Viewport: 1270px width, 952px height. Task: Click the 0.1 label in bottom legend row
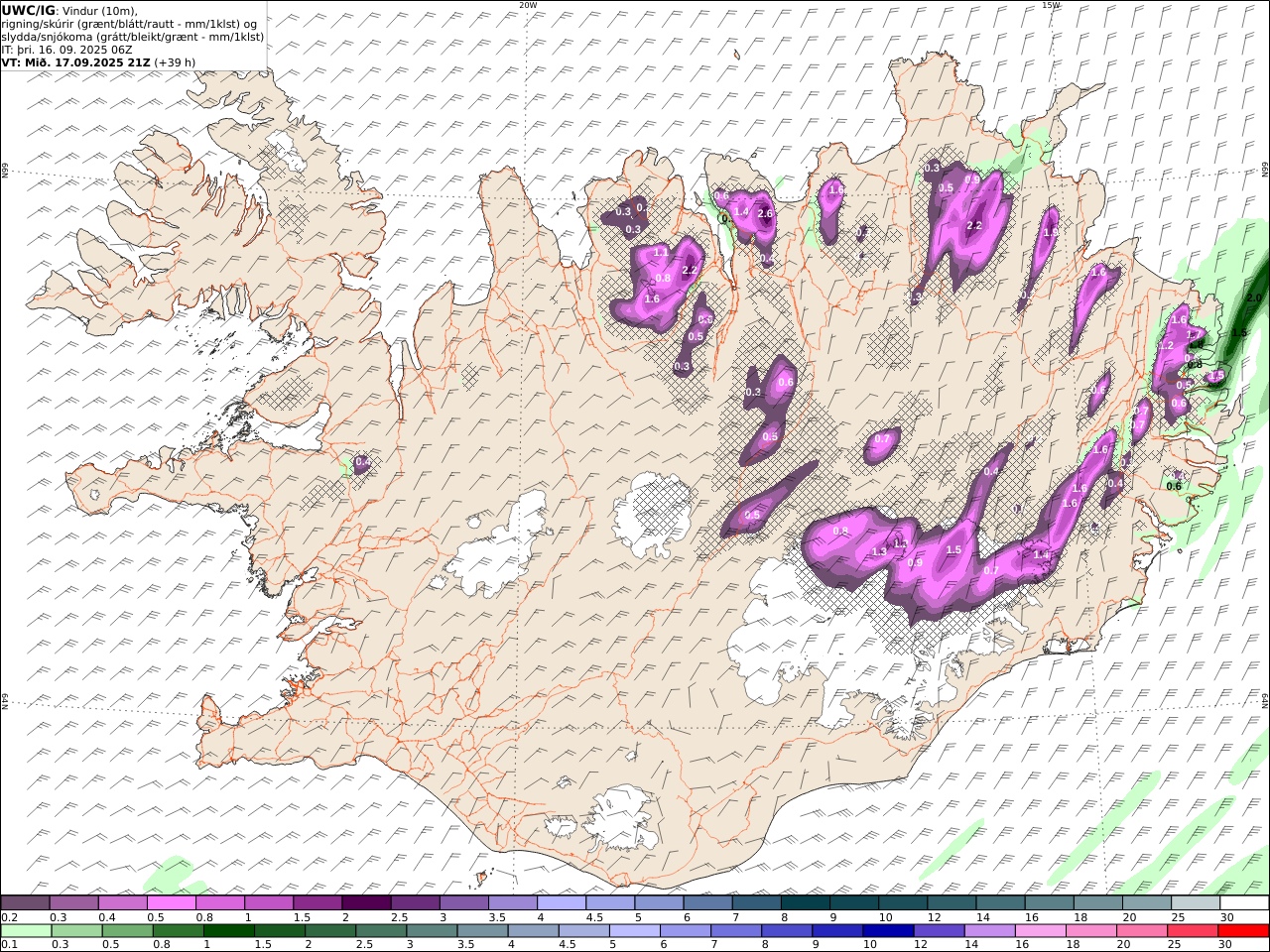point(8,945)
